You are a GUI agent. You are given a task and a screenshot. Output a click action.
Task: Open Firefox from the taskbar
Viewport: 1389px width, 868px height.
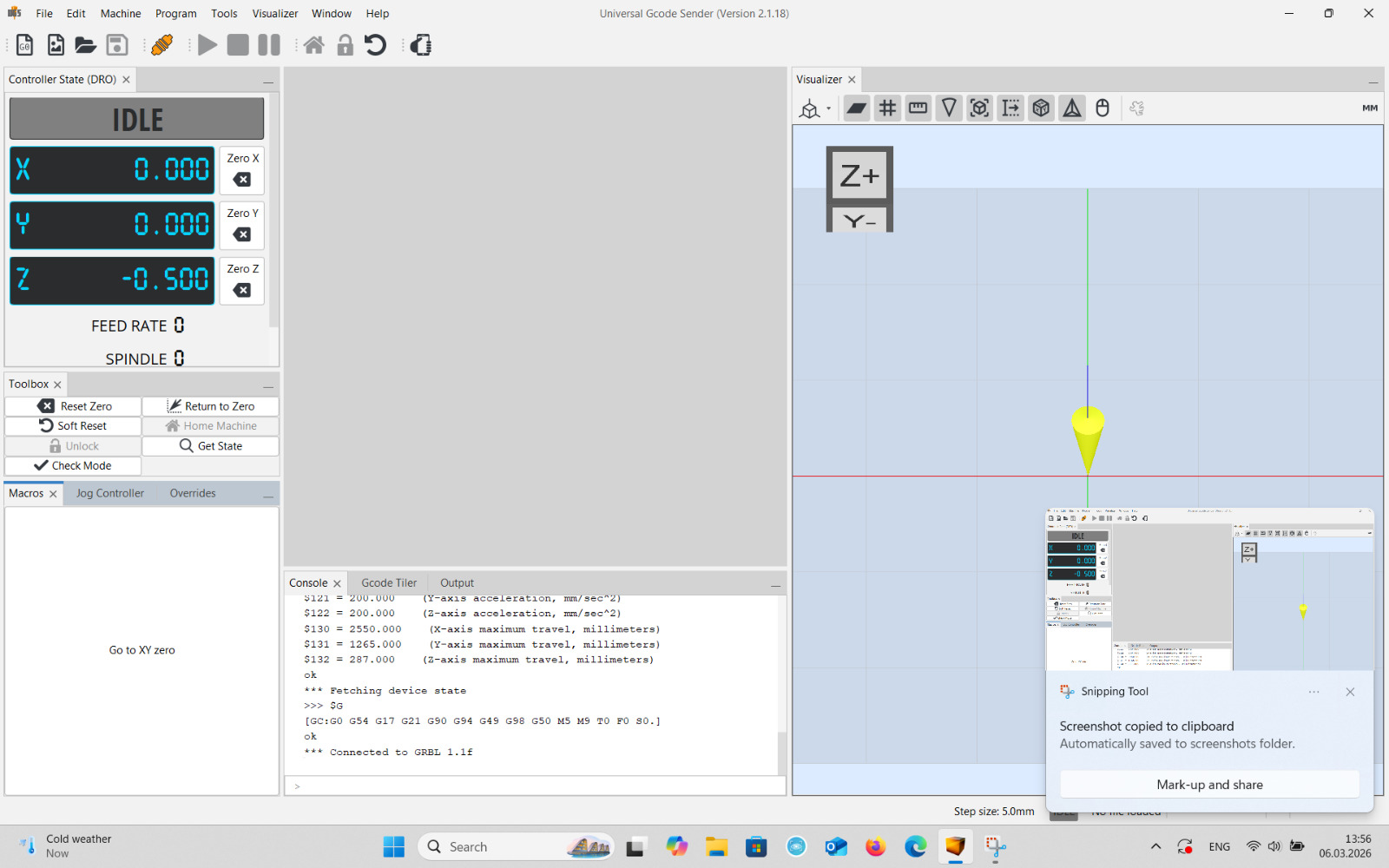point(875,846)
